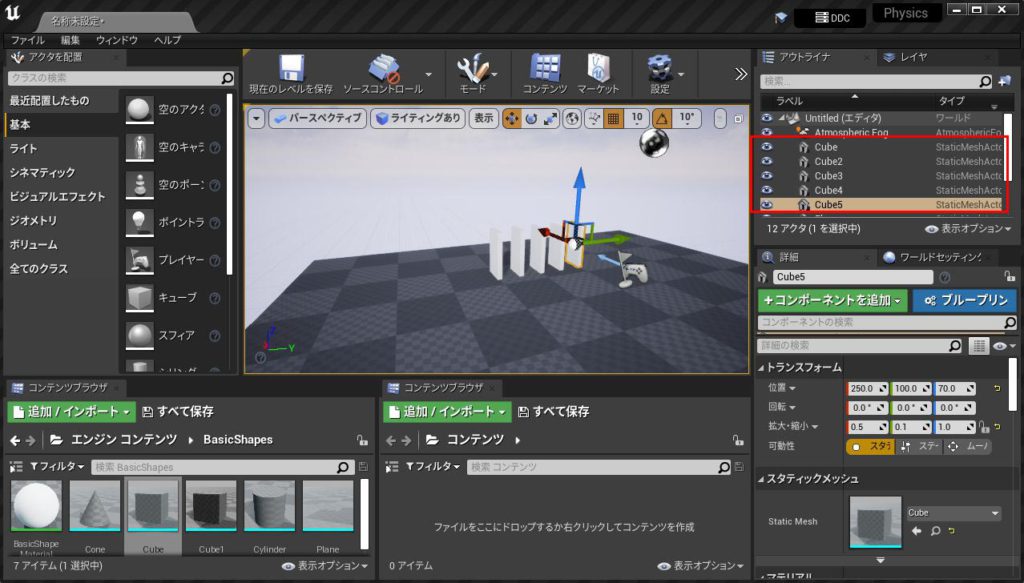
Task: Open the Help (ヘルプ) menu
Action: [x=167, y=40]
